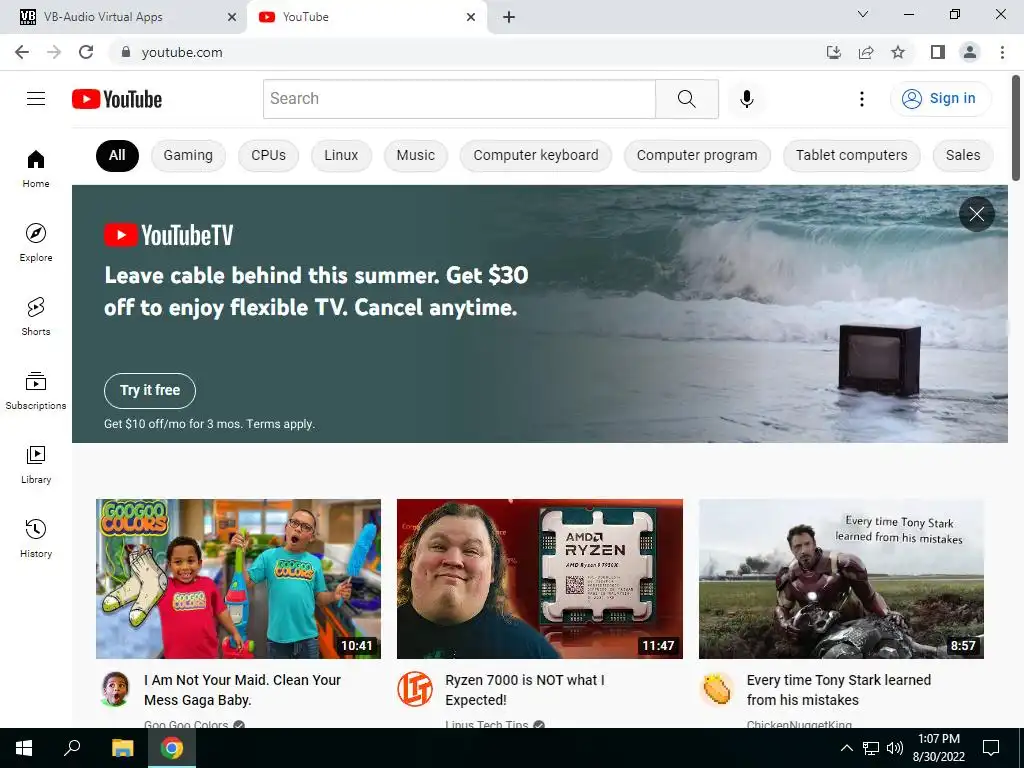Open Goo Goo Colors channel avatar
Viewport: 1024px width, 768px height.
[116, 688]
